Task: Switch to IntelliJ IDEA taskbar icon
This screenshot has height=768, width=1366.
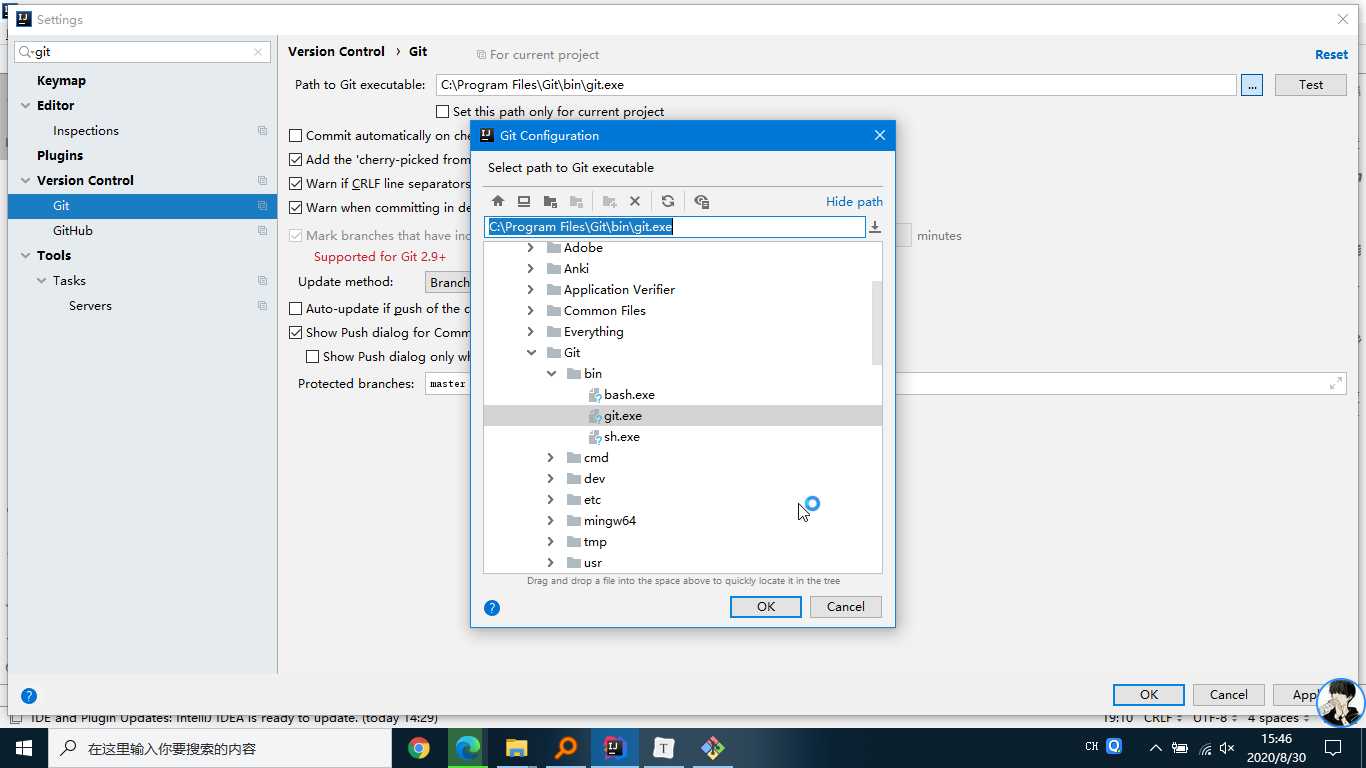Action: (x=615, y=748)
